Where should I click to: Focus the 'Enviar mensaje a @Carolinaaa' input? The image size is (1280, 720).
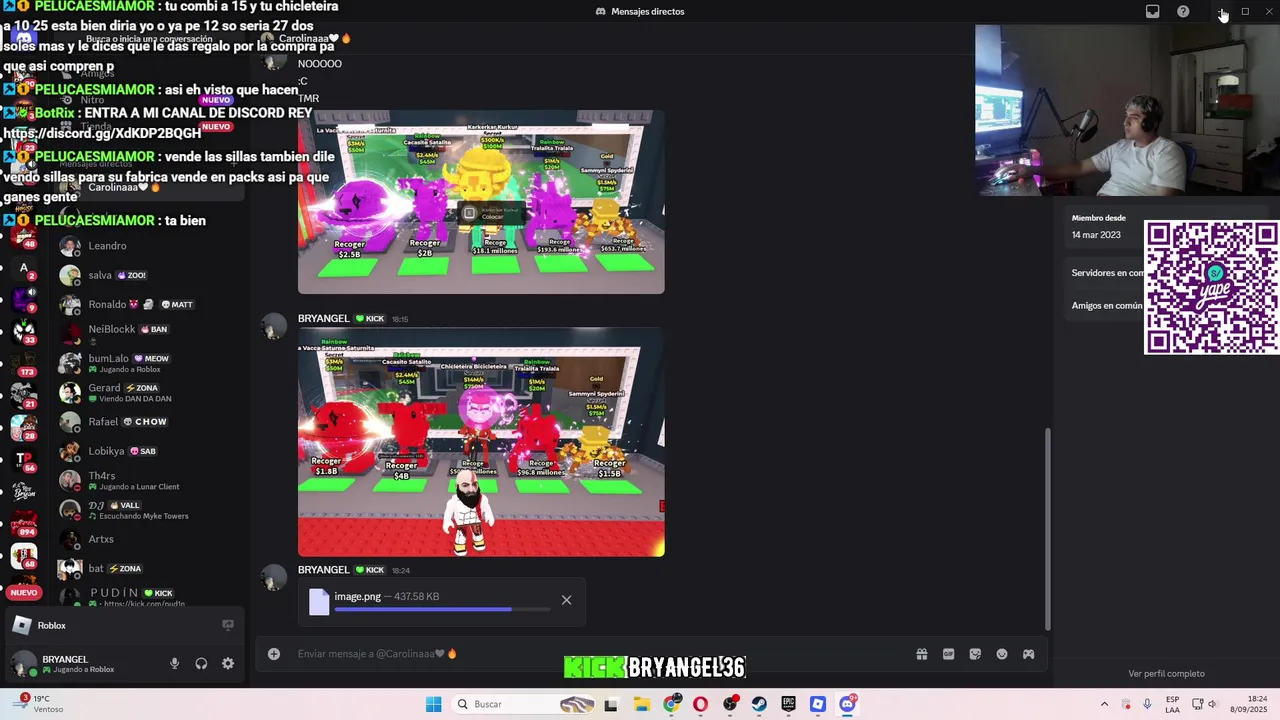[600, 654]
